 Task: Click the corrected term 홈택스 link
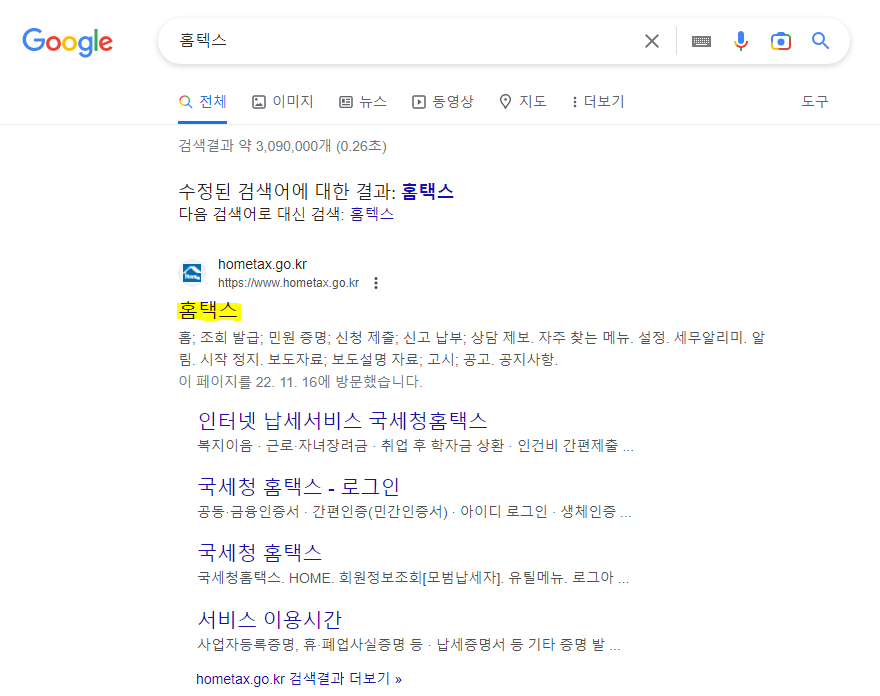[x=428, y=191]
